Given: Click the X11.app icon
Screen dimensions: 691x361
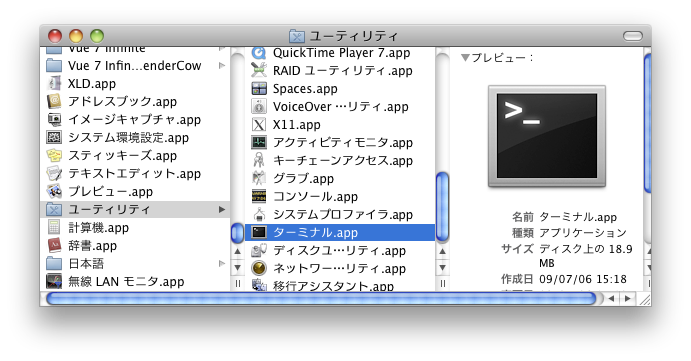Looking at the screenshot, I should [259, 125].
